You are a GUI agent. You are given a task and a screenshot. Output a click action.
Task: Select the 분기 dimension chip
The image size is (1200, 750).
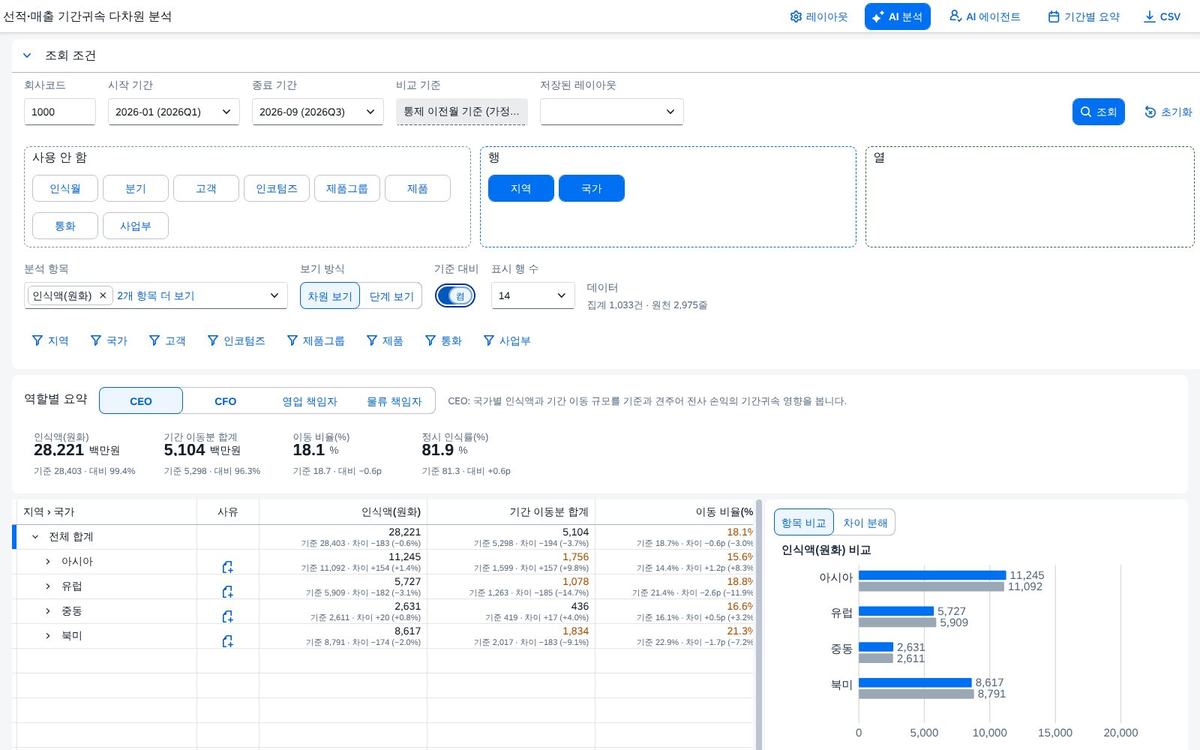(136, 188)
